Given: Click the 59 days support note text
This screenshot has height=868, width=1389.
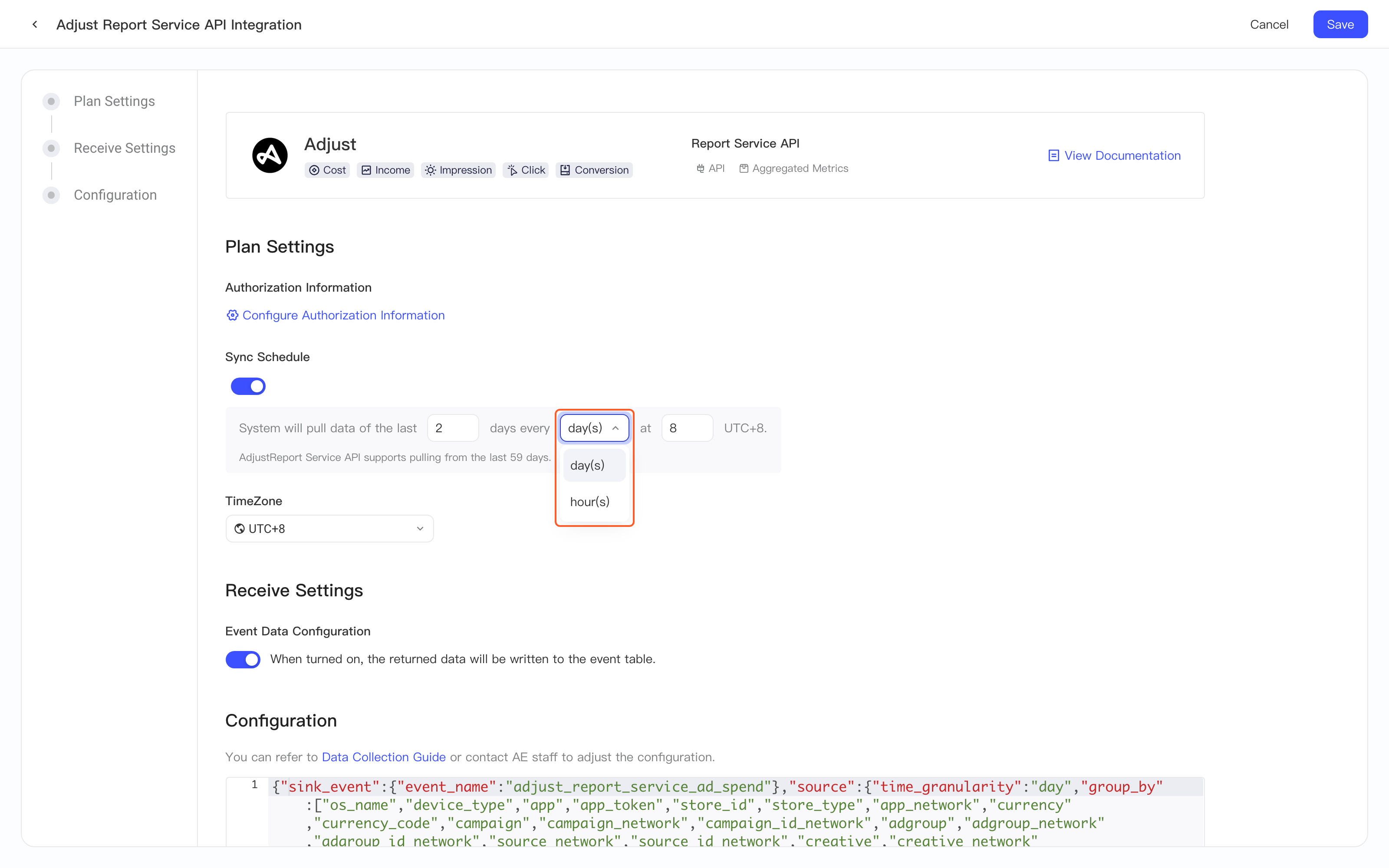Looking at the screenshot, I should [x=395, y=457].
